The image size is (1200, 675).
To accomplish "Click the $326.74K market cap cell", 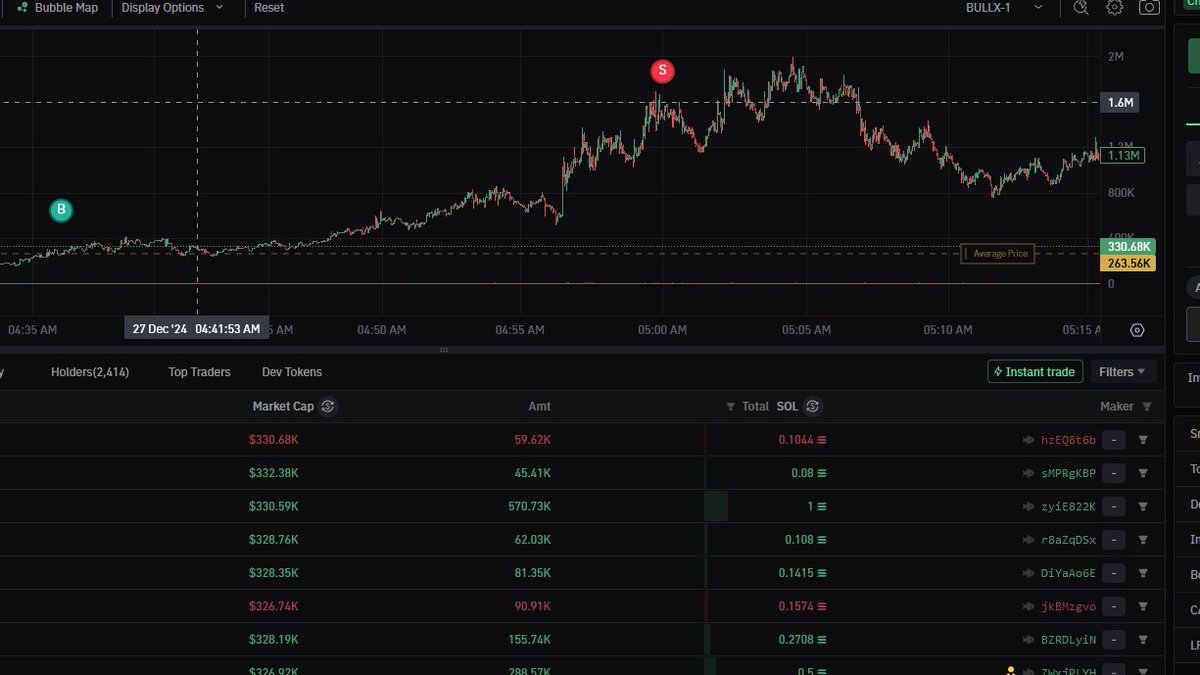I will (x=274, y=607).
